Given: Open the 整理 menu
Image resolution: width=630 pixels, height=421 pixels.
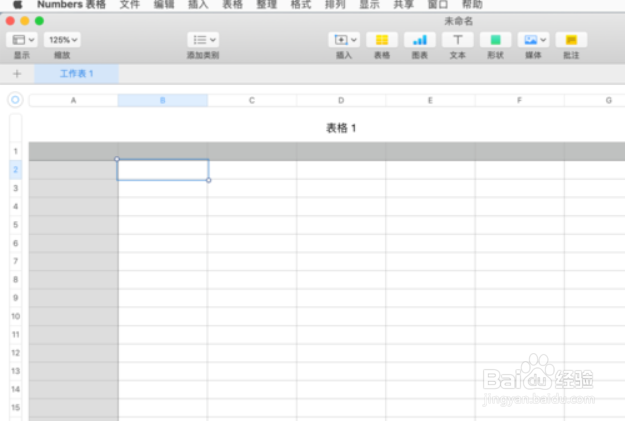Looking at the screenshot, I should (266, 4).
